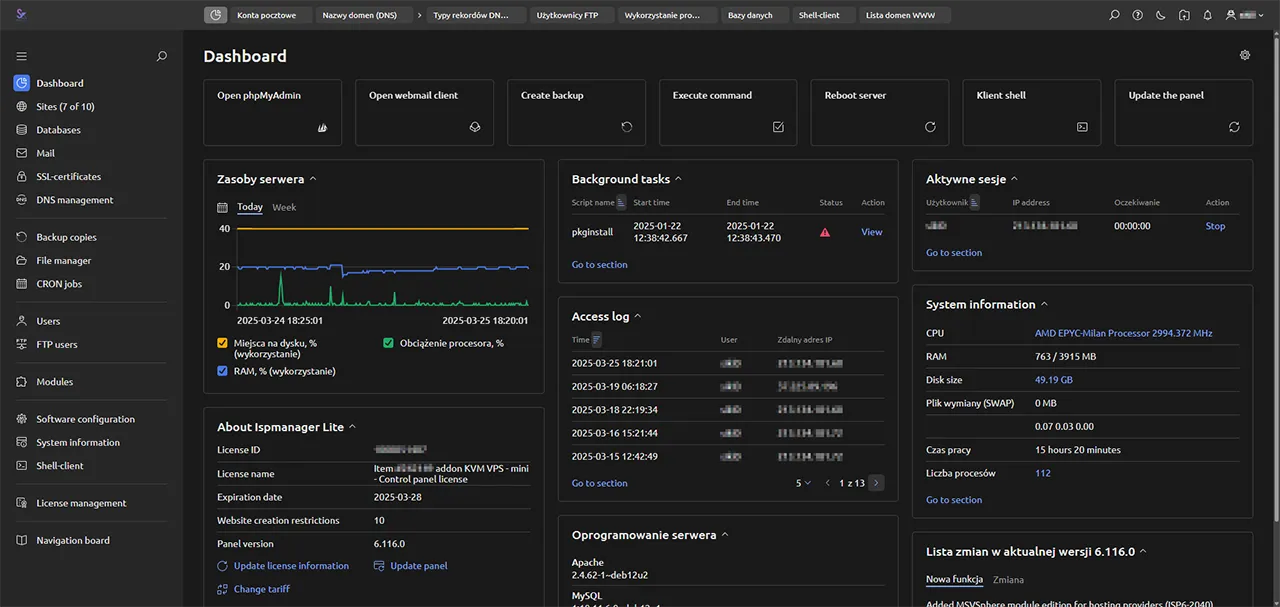Viewport: 1280px width, 607px height.
Task: Collapse the Zasoby serwera panel
Action: coord(313,179)
